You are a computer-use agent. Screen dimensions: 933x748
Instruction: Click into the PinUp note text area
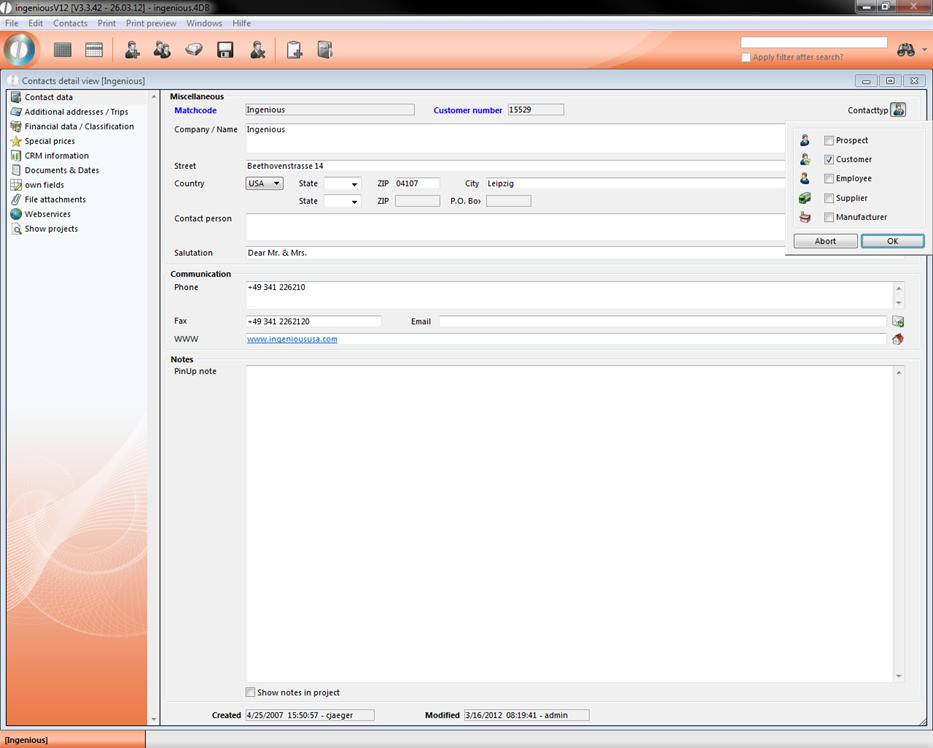[x=568, y=520]
